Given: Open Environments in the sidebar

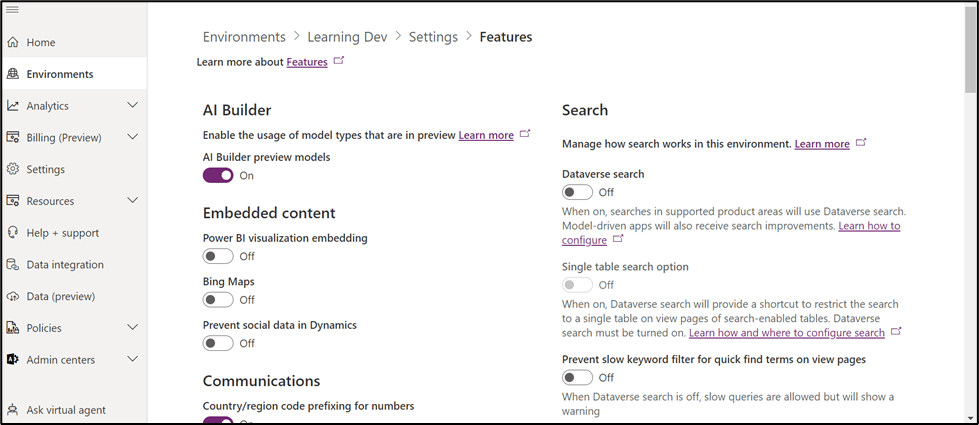Looking at the screenshot, I should (x=60, y=74).
